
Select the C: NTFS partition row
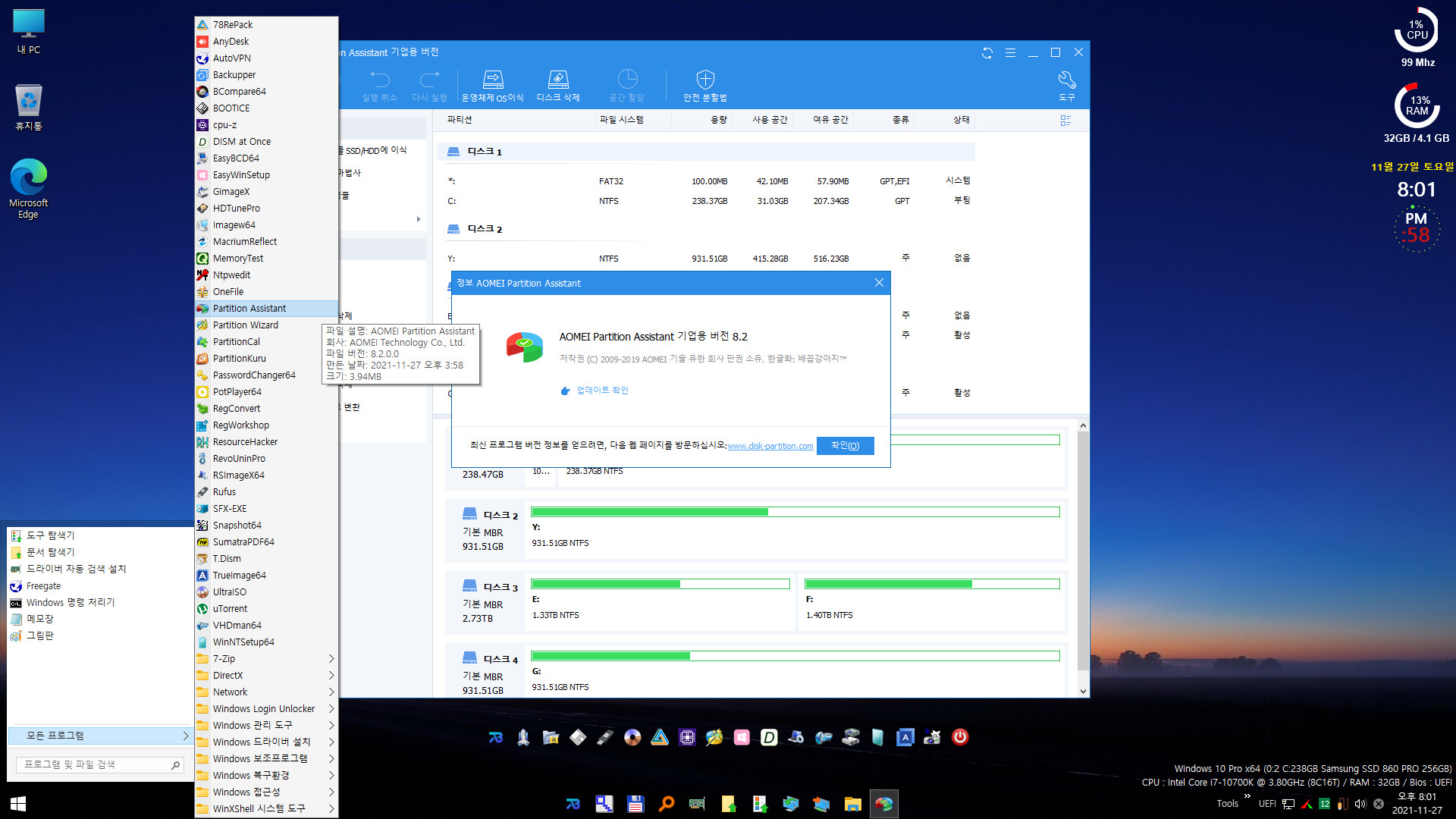coord(705,201)
